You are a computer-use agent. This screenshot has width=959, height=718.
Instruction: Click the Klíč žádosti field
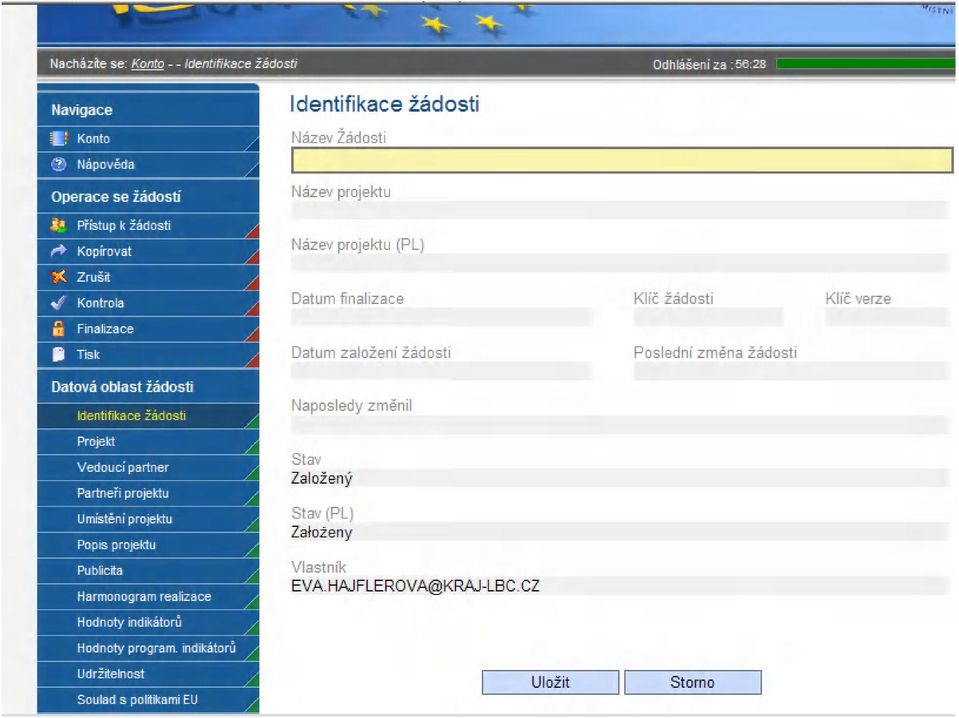709,317
